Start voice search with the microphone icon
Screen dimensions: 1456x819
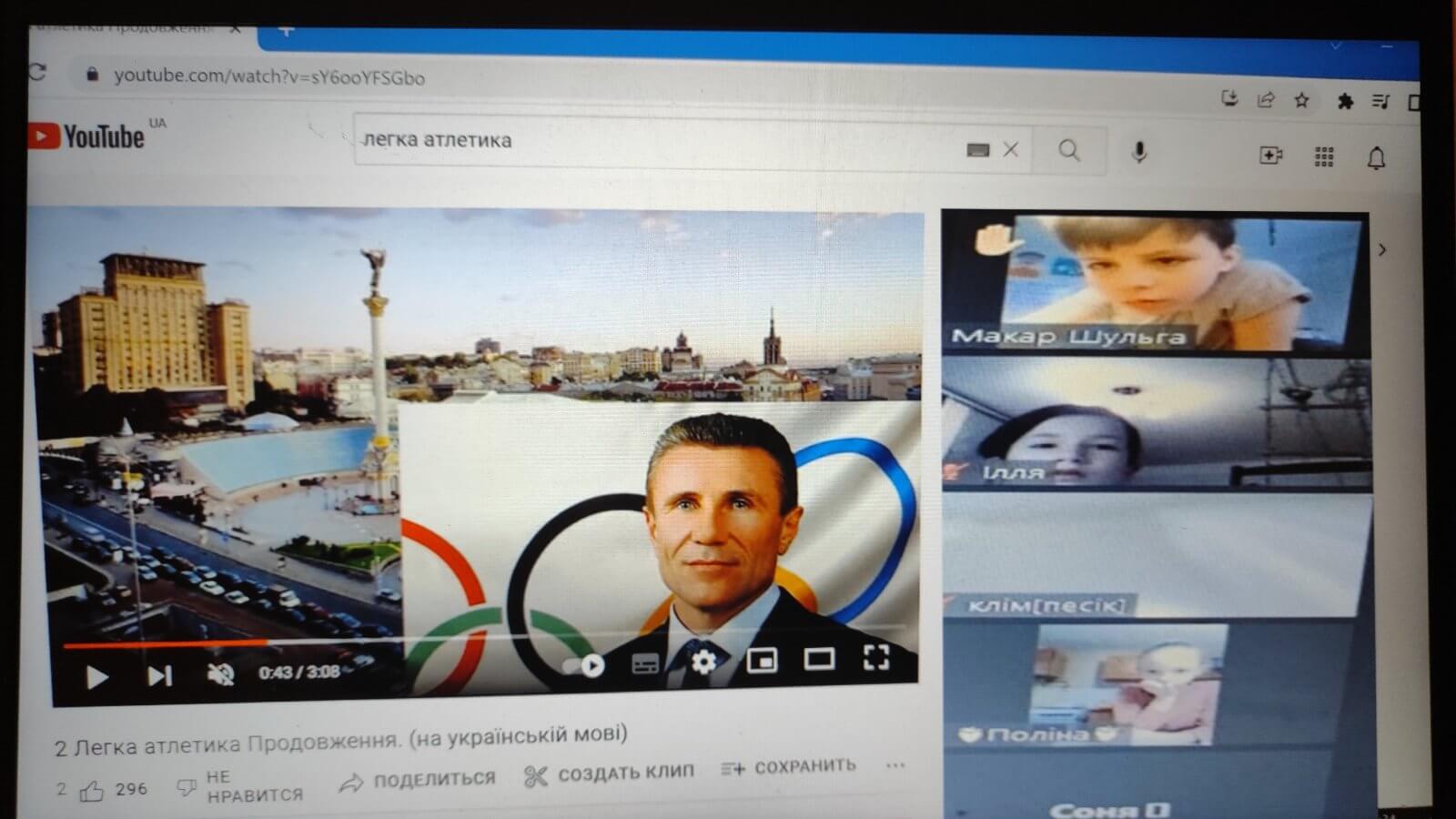(x=1138, y=152)
